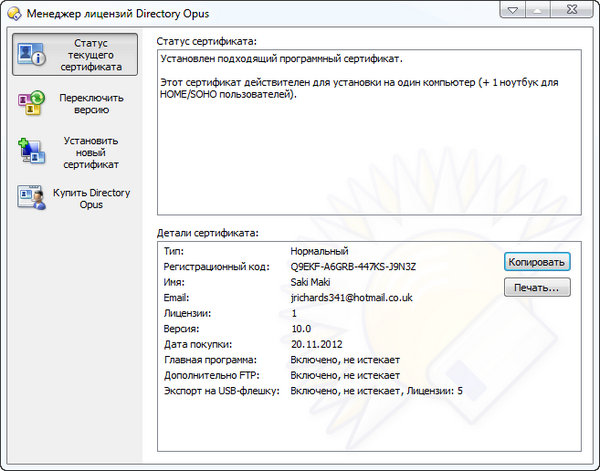This screenshot has height=471, width=600.
Task: Click the certificate type value Нормальный
Action: 320,251
